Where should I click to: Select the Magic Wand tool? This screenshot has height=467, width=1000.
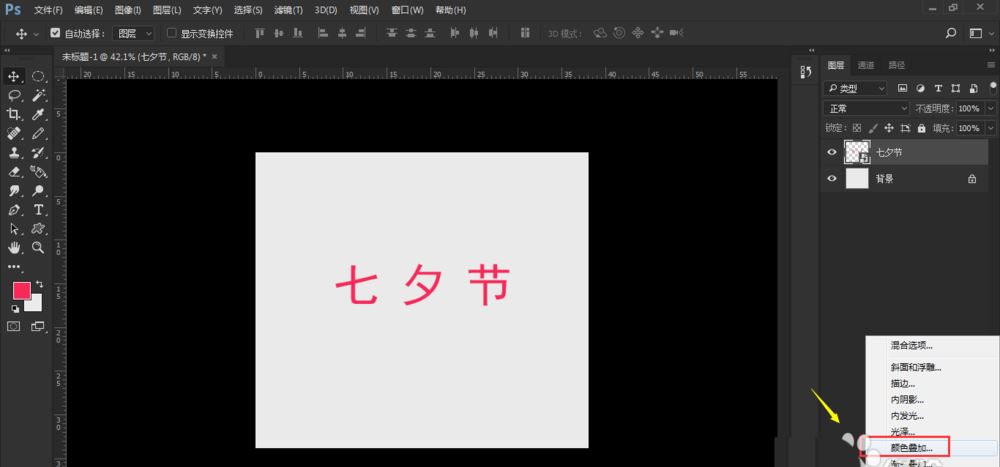[x=38, y=96]
